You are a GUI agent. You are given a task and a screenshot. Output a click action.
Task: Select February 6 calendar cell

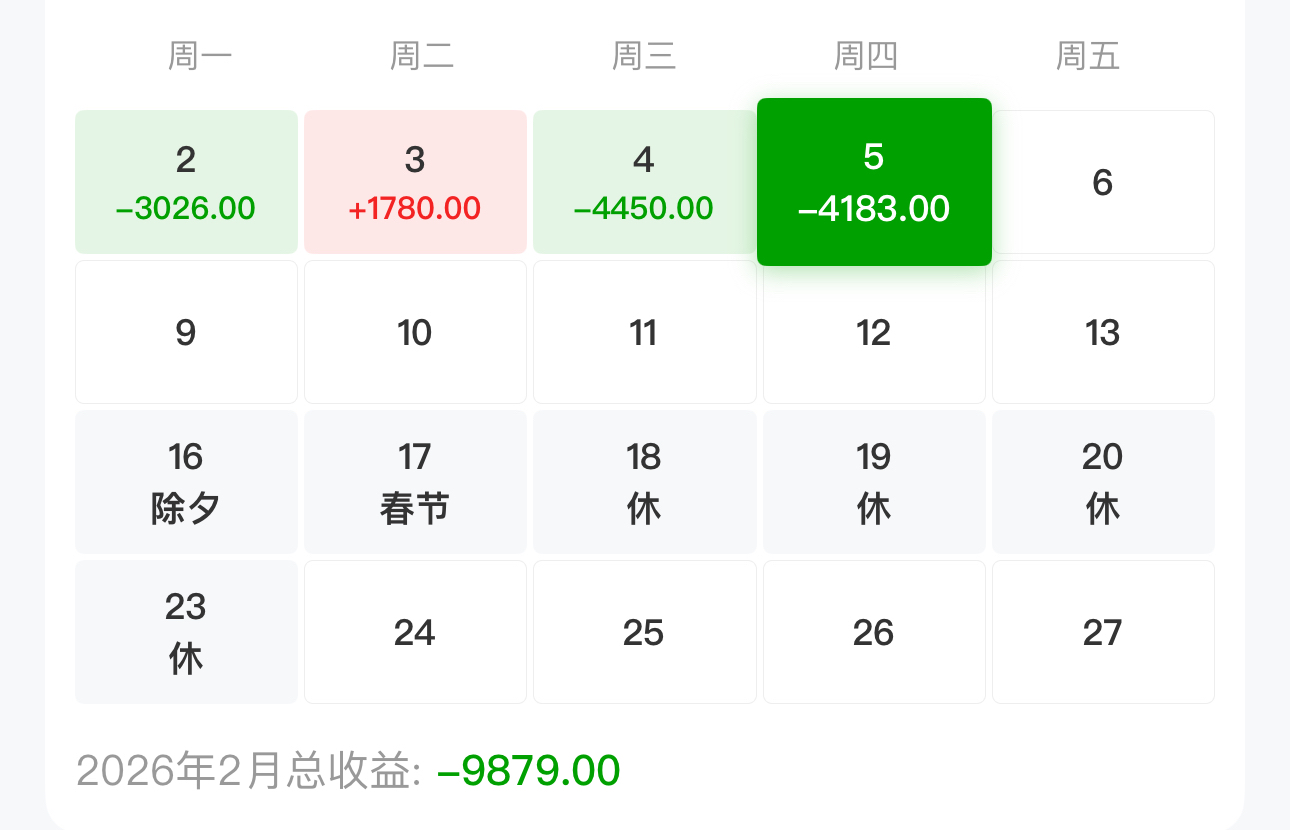(x=1103, y=182)
